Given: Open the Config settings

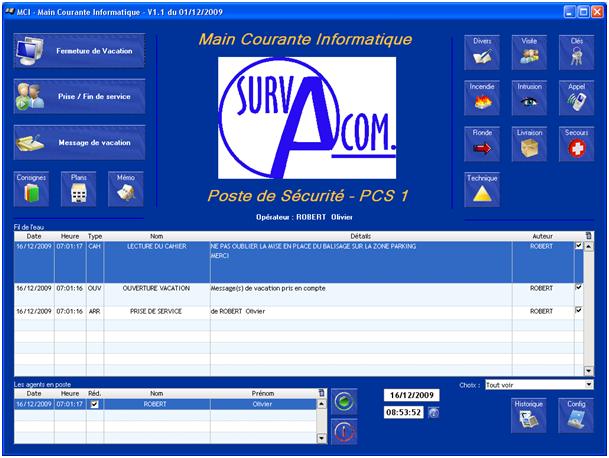Looking at the screenshot, I should click(576, 415).
